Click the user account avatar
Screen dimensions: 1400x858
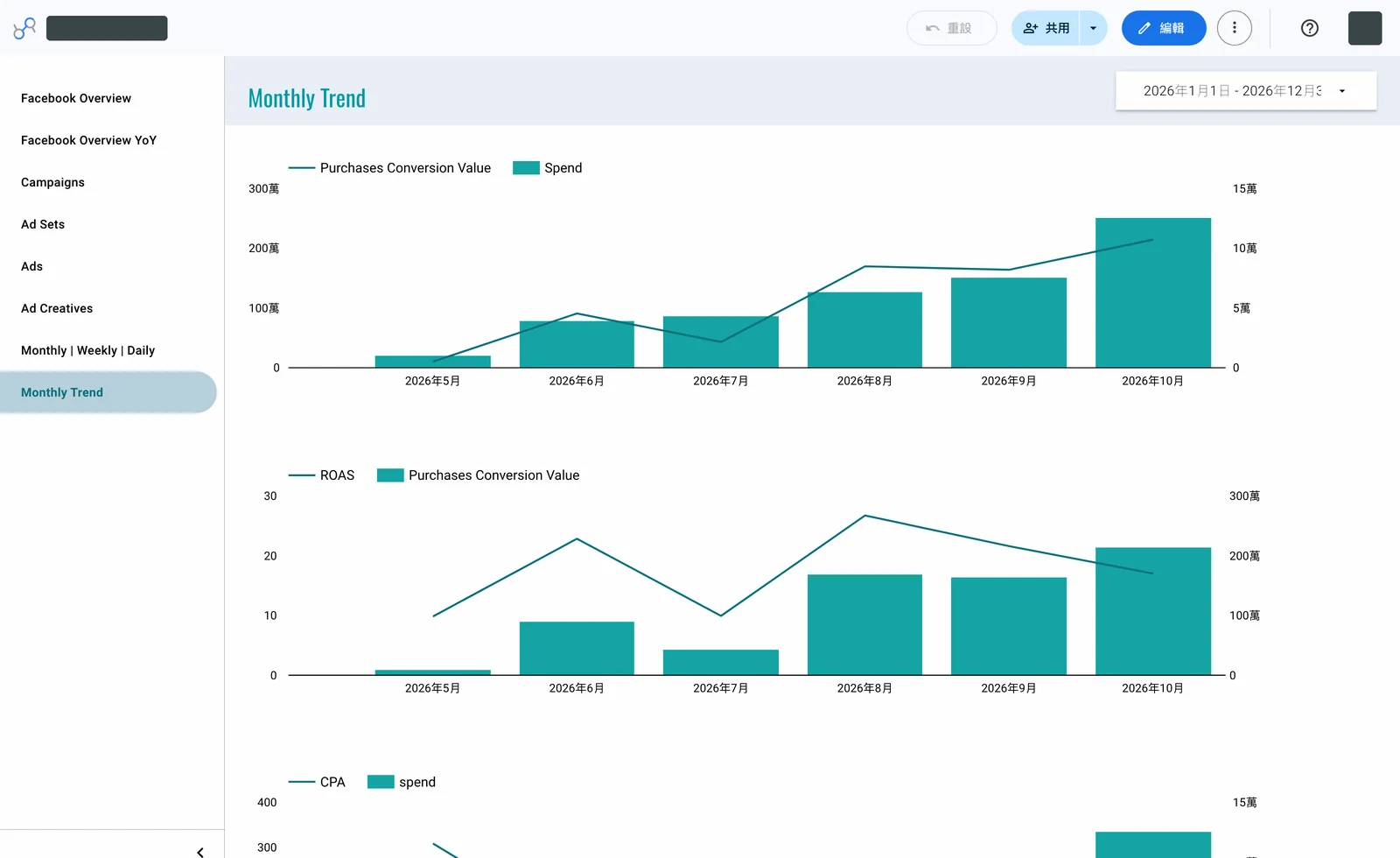point(1365,28)
